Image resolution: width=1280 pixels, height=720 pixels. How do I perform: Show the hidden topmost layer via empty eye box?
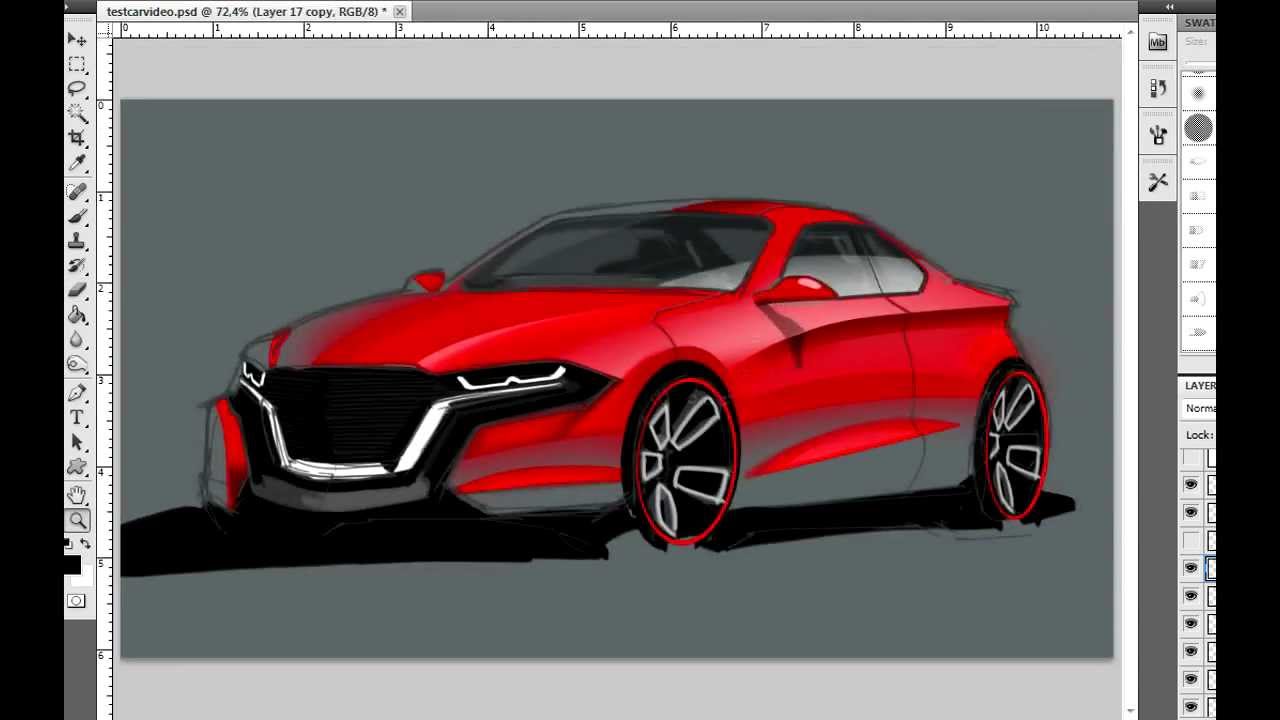[1191, 458]
